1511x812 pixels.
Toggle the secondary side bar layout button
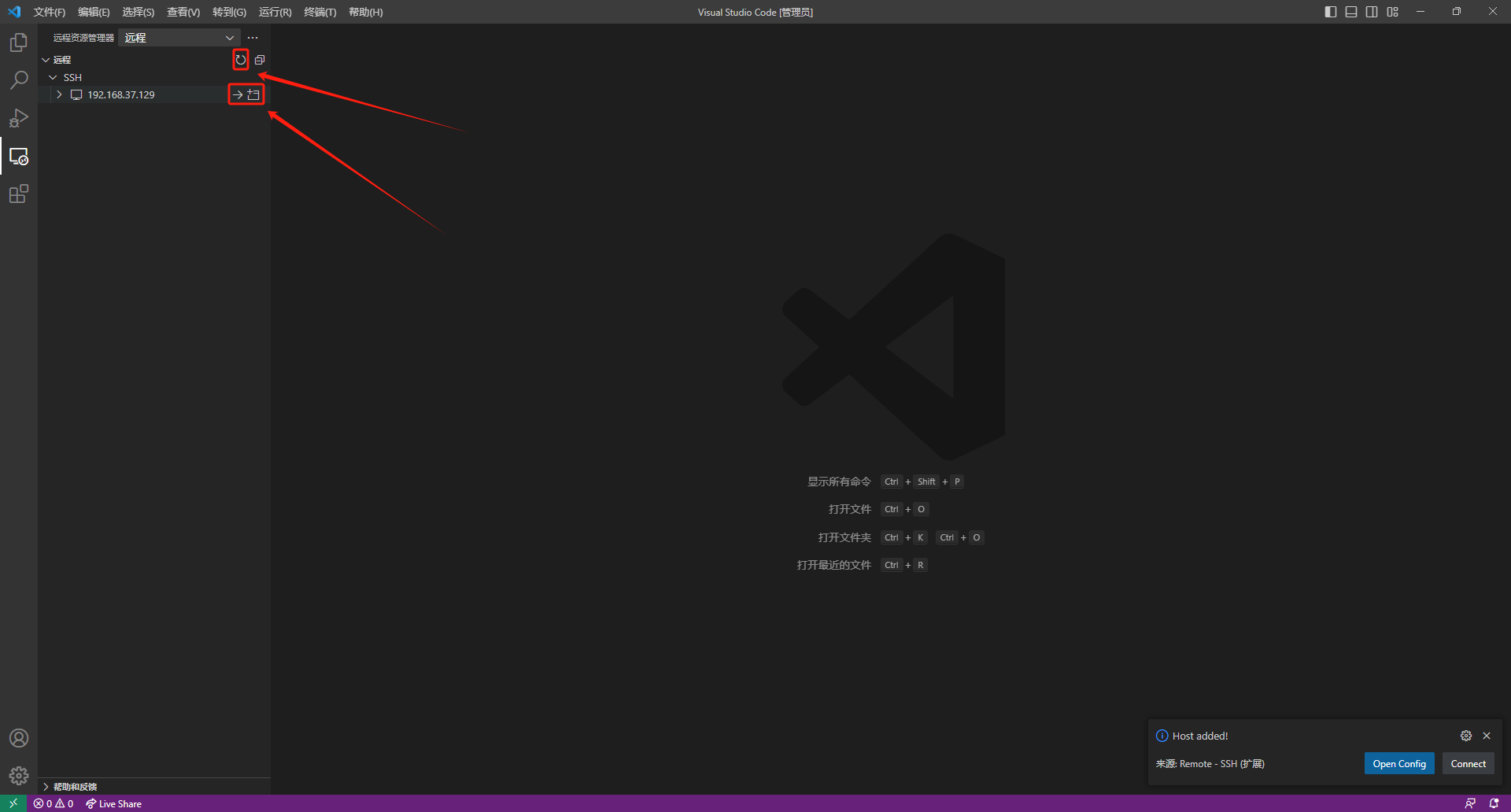click(x=1372, y=12)
